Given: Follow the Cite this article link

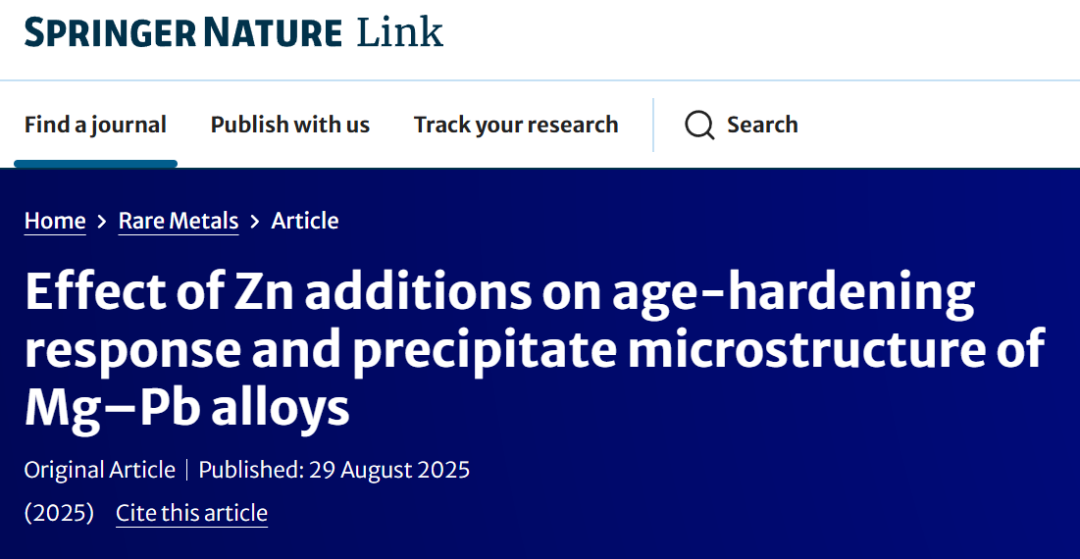Looking at the screenshot, I should (x=192, y=513).
